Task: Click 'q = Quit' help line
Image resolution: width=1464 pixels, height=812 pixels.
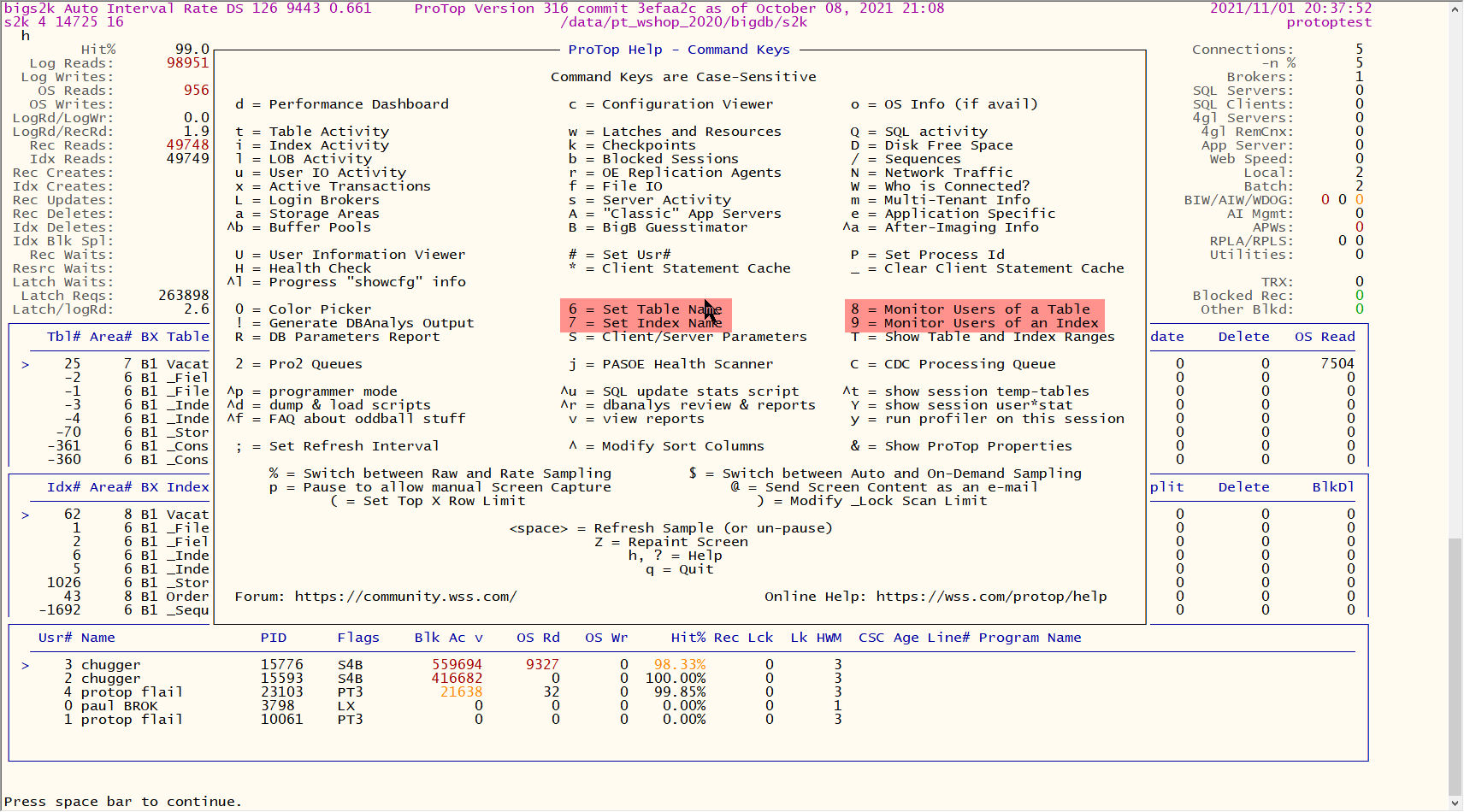Action: point(680,569)
